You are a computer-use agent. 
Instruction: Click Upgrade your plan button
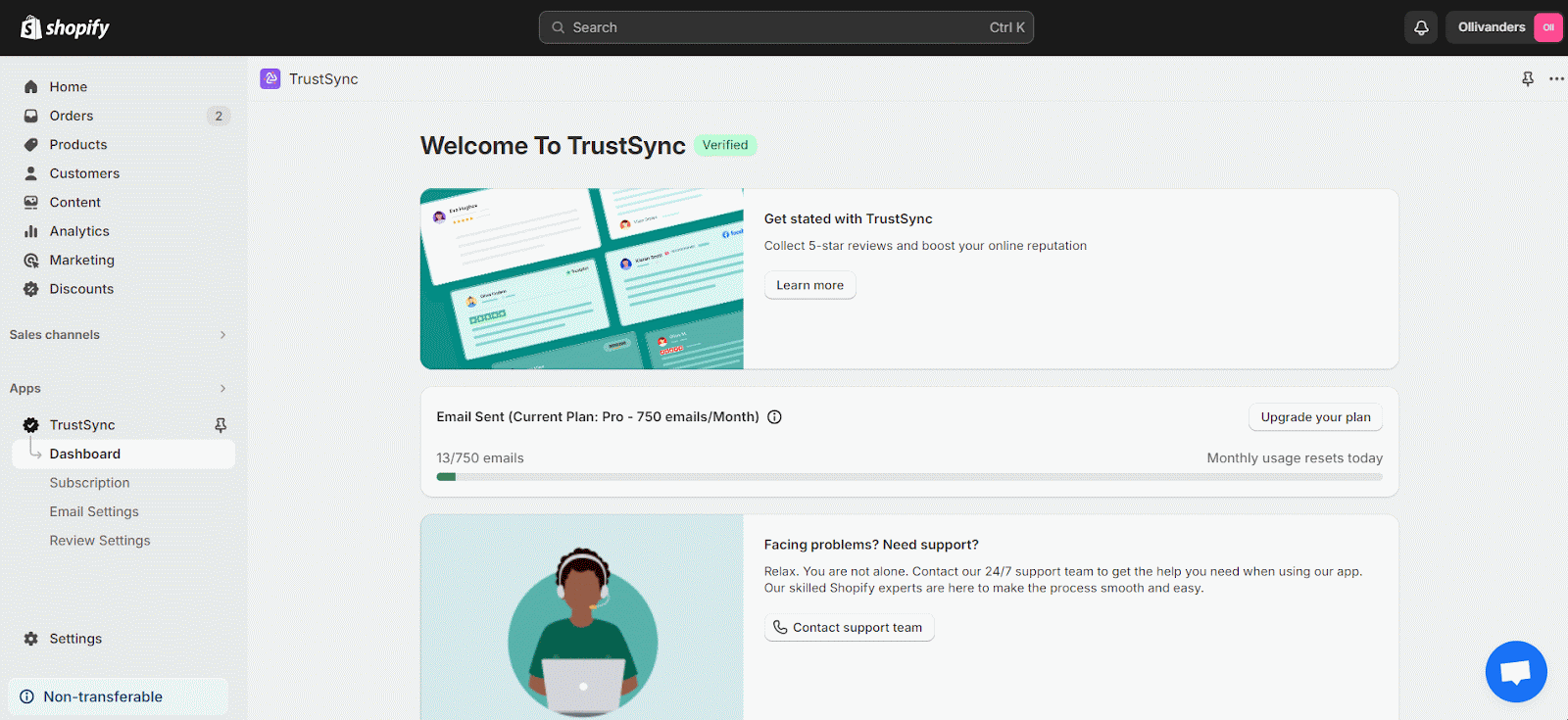click(1315, 417)
